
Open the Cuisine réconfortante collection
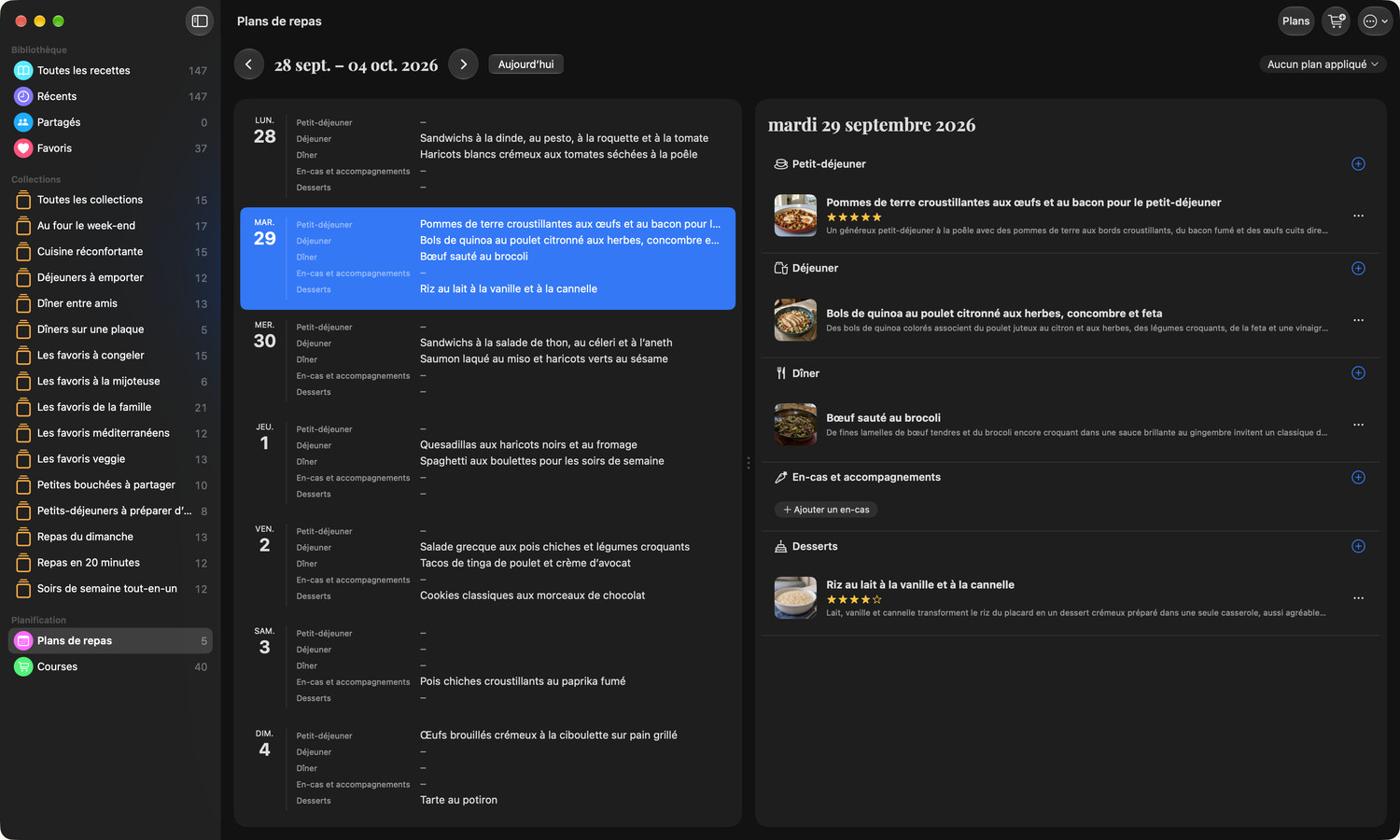click(110, 252)
